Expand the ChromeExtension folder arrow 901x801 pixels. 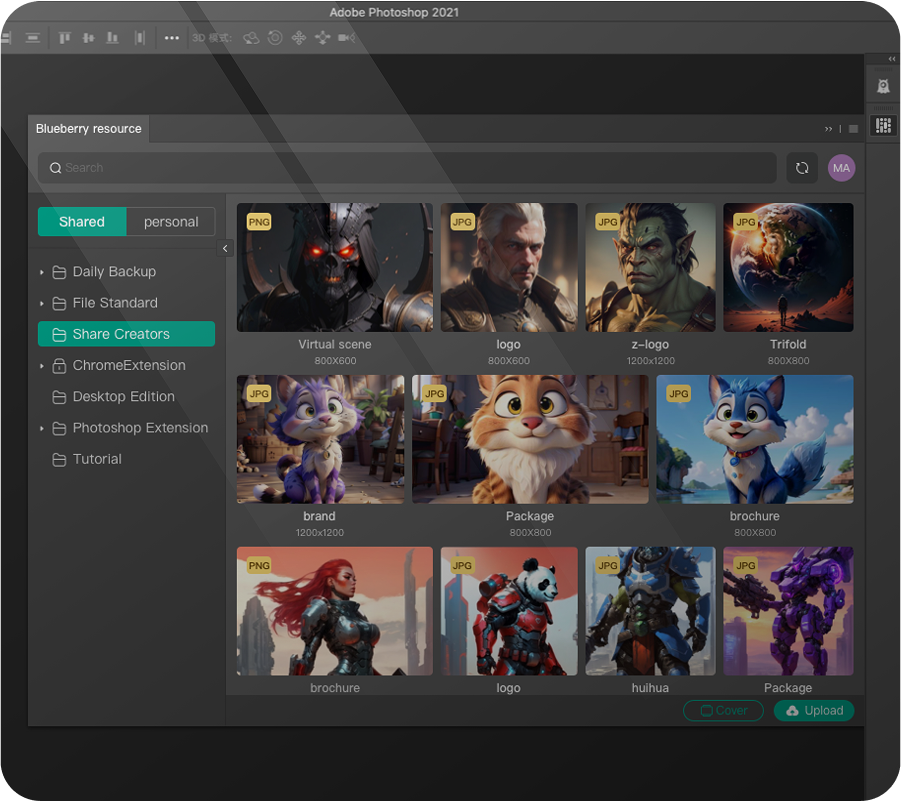click(42, 366)
